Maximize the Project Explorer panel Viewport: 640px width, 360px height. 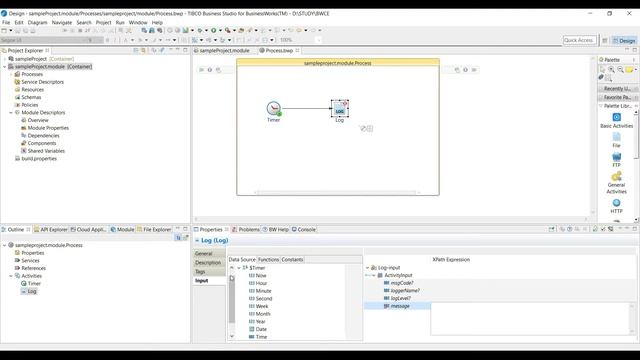coord(185,50)
